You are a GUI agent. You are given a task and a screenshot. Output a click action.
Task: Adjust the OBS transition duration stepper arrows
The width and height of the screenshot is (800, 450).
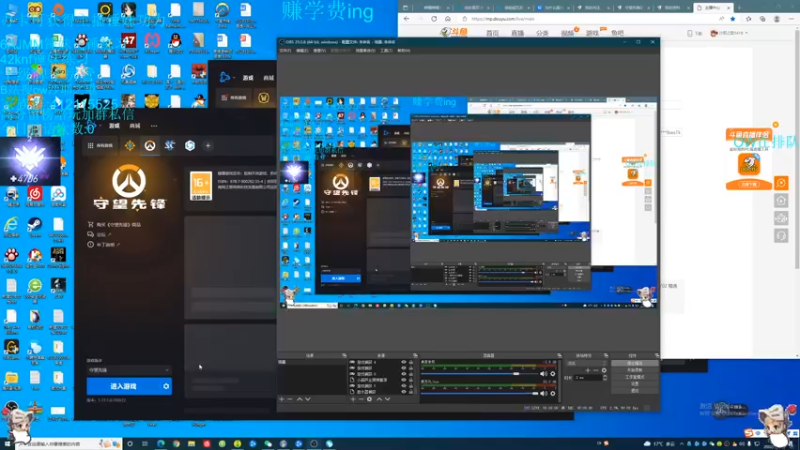coord(605,378)
